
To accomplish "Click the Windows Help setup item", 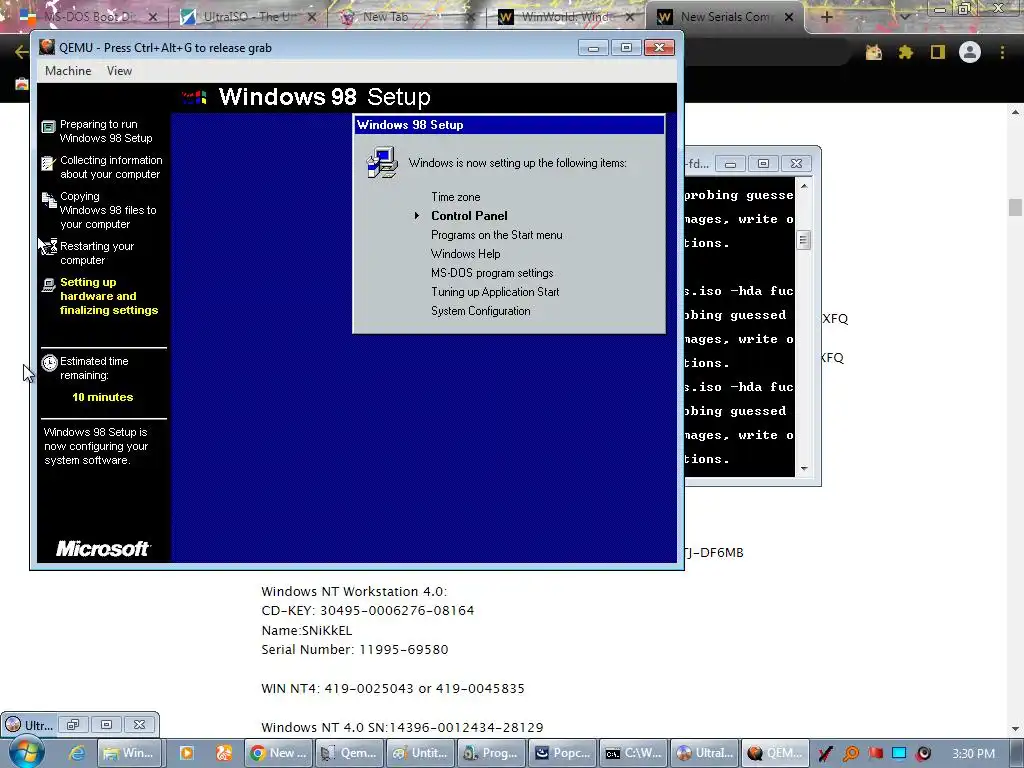I will 466,253.
